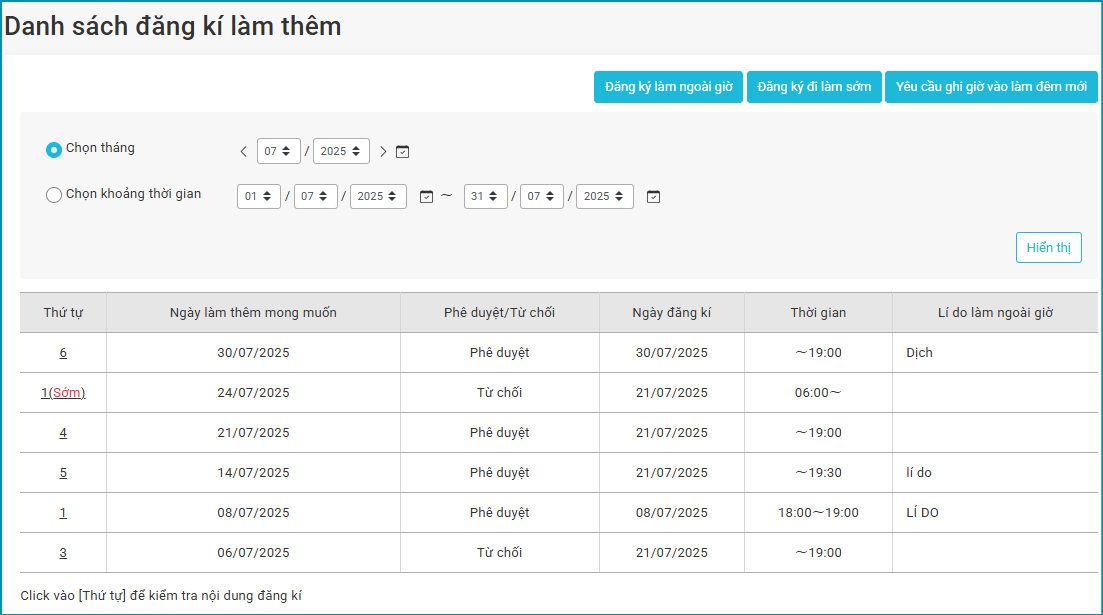The height and width of the screenshot is (615, 1103).
Task: Click 'Đăng ký làm ngoài giờ' button
Action: coord(668,87)
